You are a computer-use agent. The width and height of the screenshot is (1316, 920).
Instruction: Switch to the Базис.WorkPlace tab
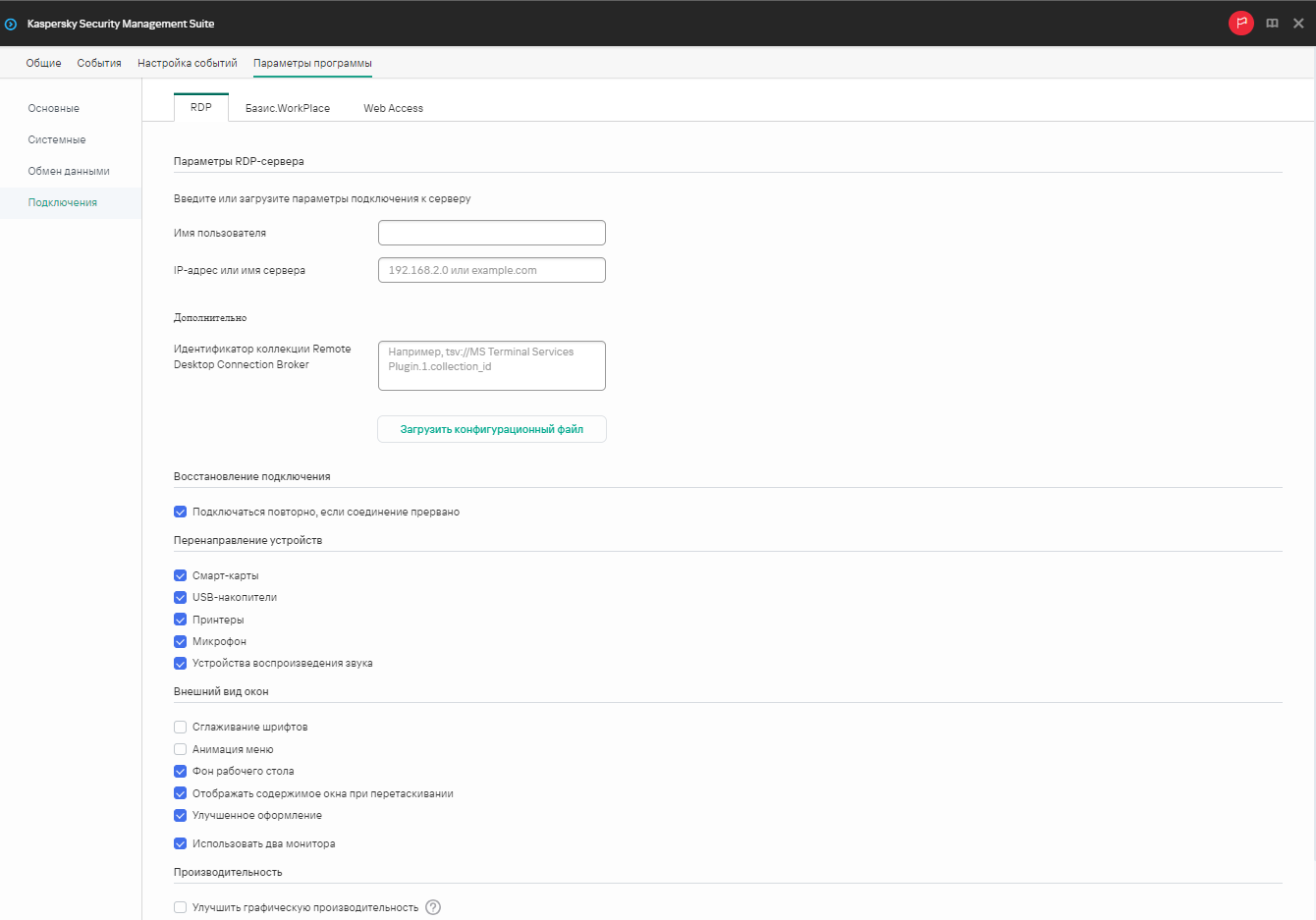click(288, 108)
